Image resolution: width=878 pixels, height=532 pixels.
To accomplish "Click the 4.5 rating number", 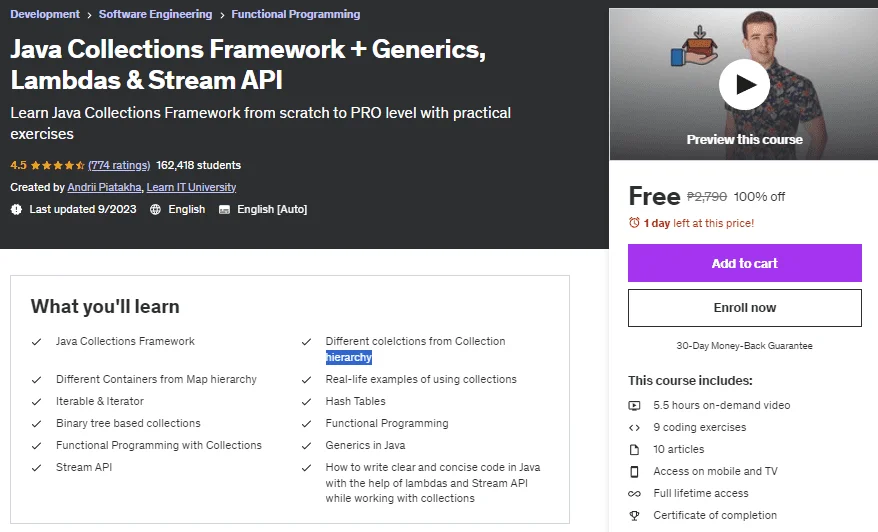I will (18, 165).
